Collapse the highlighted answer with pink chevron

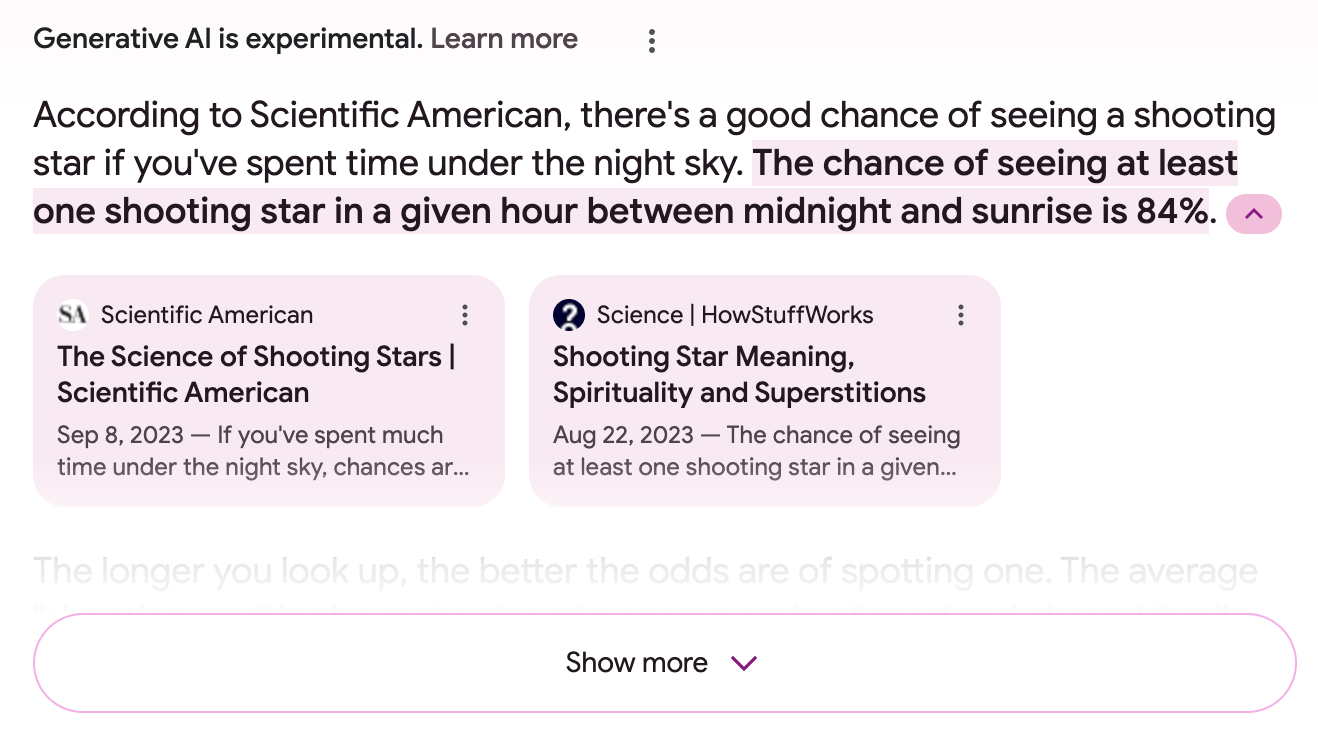pos(1253,214)
